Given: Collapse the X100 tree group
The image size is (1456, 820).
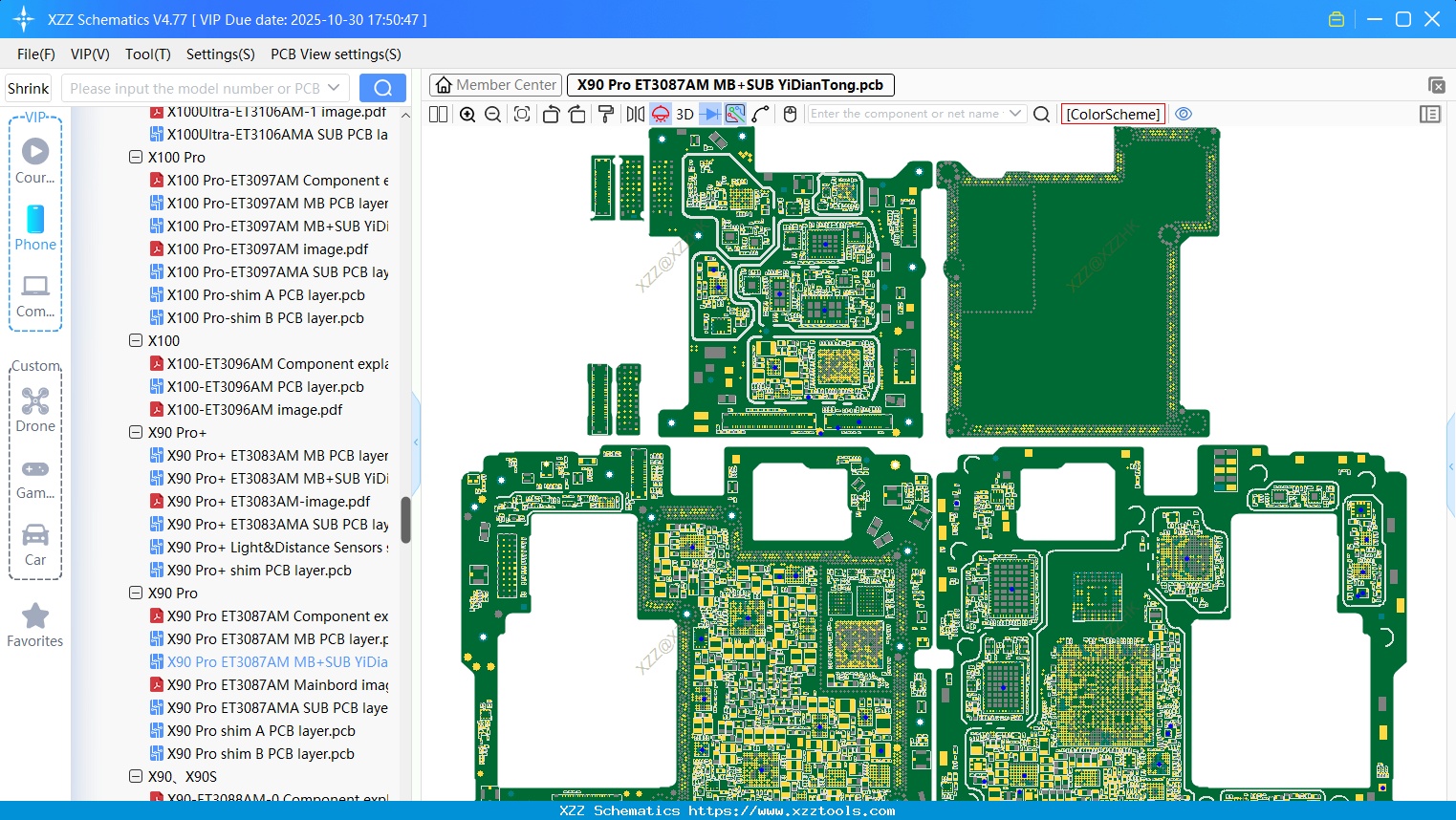Looking at the screenshot, I should (136, 340).
